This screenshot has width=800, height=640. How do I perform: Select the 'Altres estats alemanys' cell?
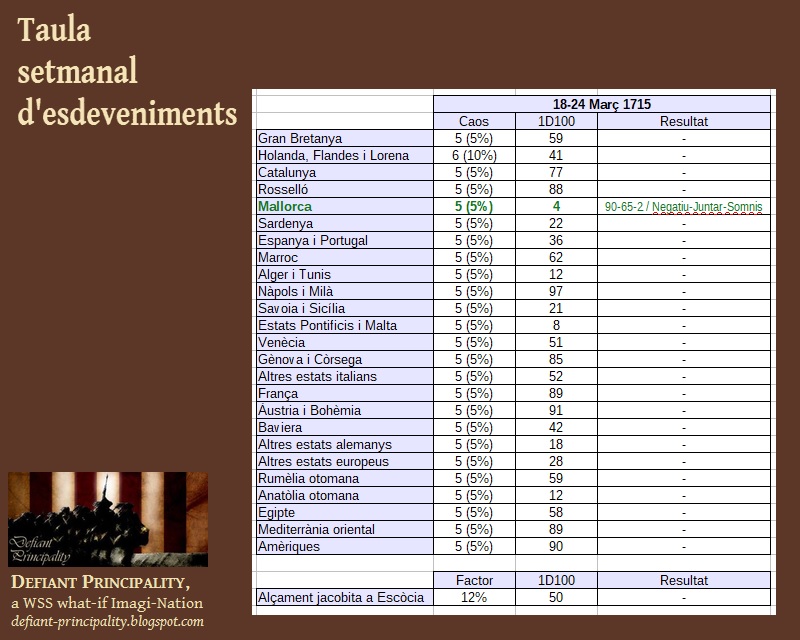coord(344,445)
